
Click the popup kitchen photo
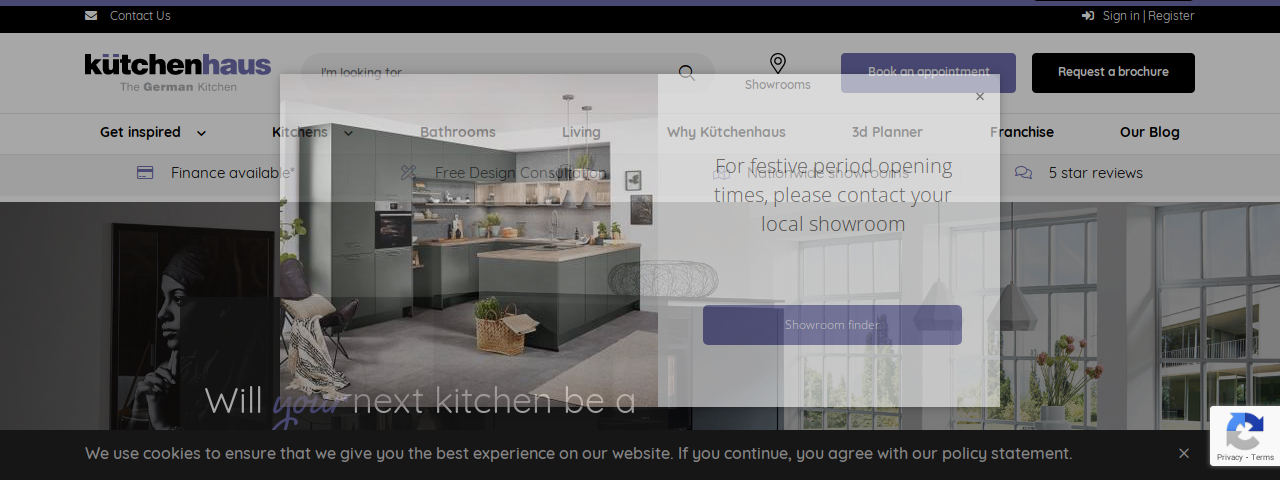coord(469,240)
